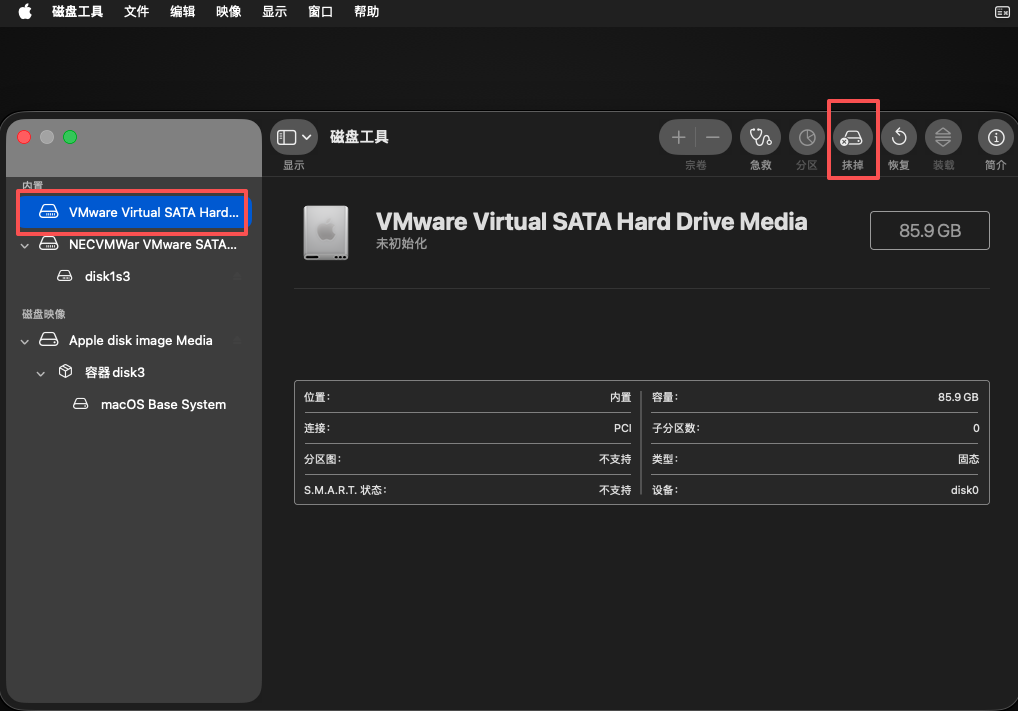
Task: Open the 映像 menu
Action: (229, 11)
